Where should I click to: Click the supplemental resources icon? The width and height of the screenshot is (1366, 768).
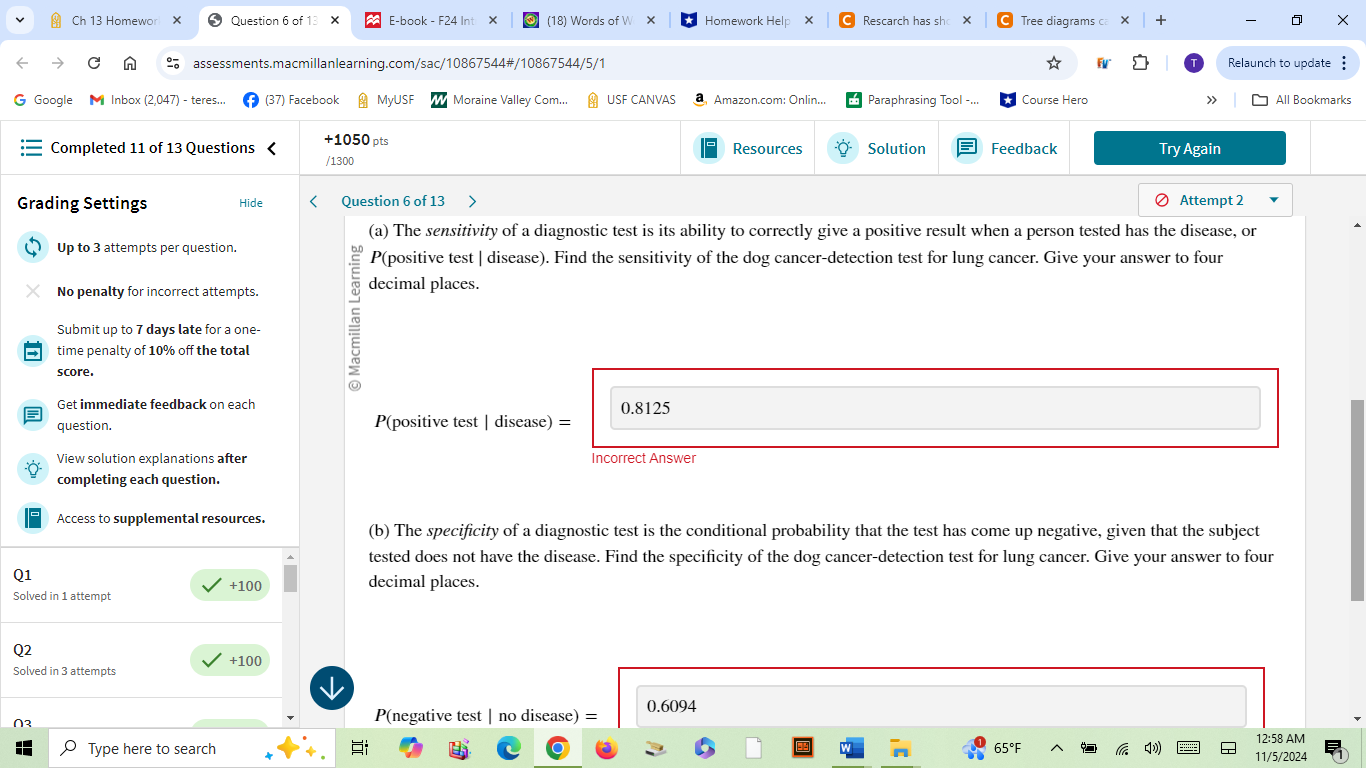coord(33,518)
